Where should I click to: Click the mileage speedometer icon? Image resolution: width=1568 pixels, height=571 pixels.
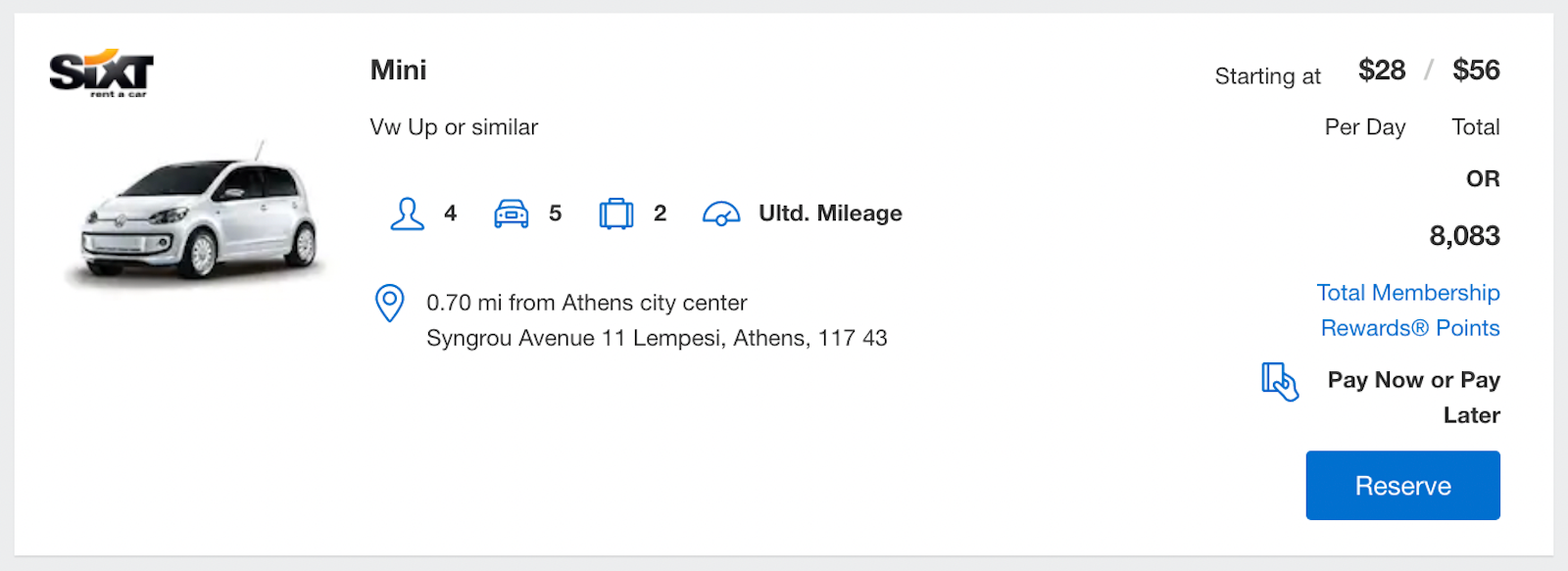[x=720, y=214]
